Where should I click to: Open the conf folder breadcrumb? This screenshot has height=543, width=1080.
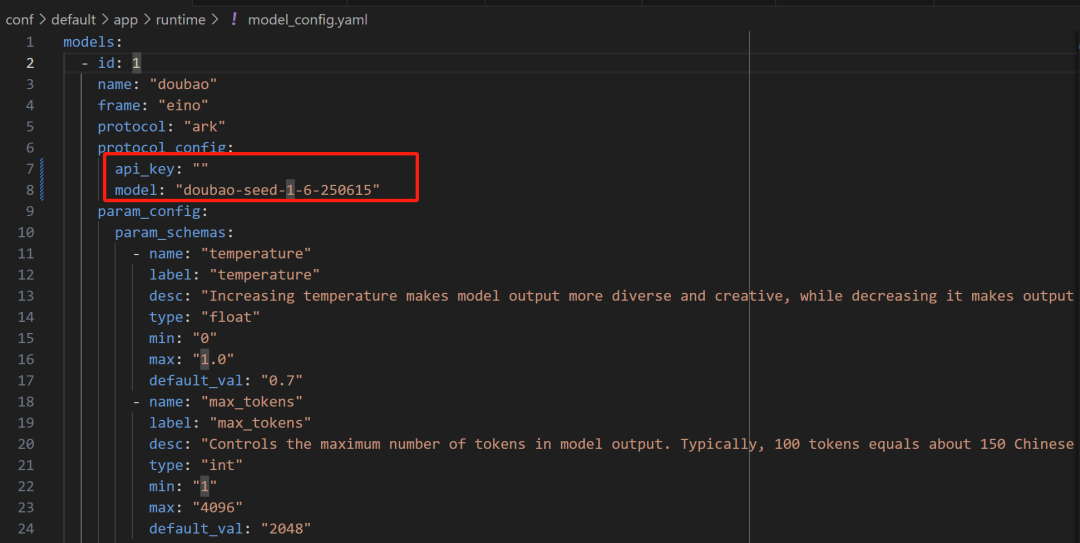(20, 19)
